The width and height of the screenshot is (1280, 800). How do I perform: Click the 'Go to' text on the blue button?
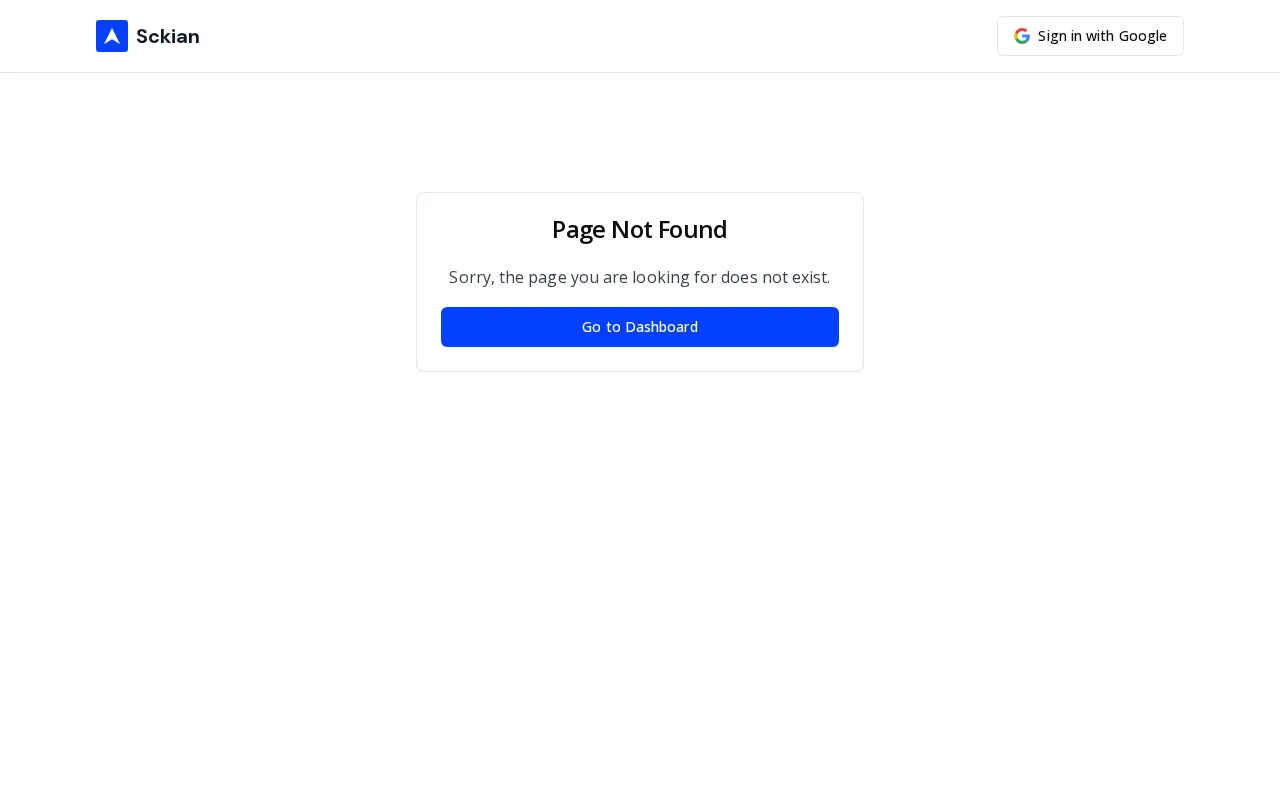601,327
